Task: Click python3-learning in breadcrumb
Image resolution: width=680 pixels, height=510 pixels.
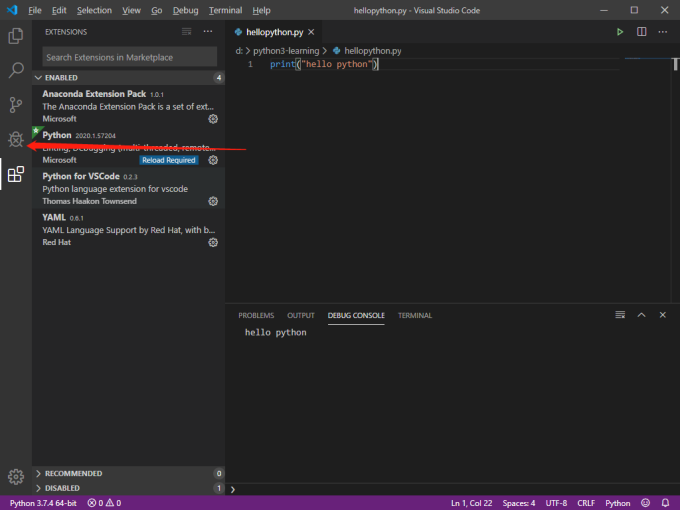Action: pyautogui.click(x=286, y=51)
